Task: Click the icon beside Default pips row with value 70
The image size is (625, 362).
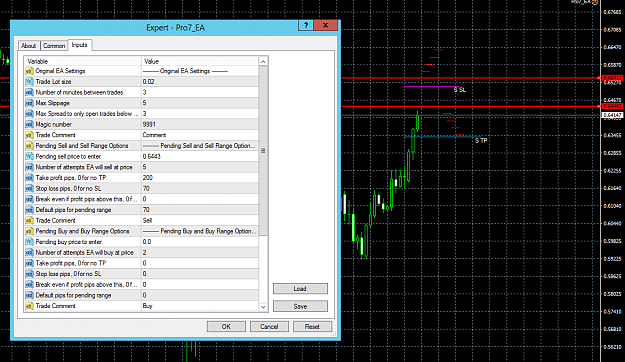Action: pyautogui.click(x=29, y=210)
